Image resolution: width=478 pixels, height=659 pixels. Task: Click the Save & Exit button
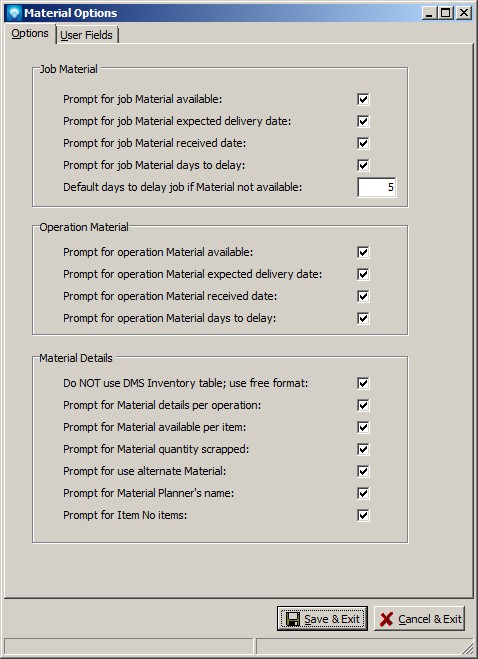(x=322, y=619)
